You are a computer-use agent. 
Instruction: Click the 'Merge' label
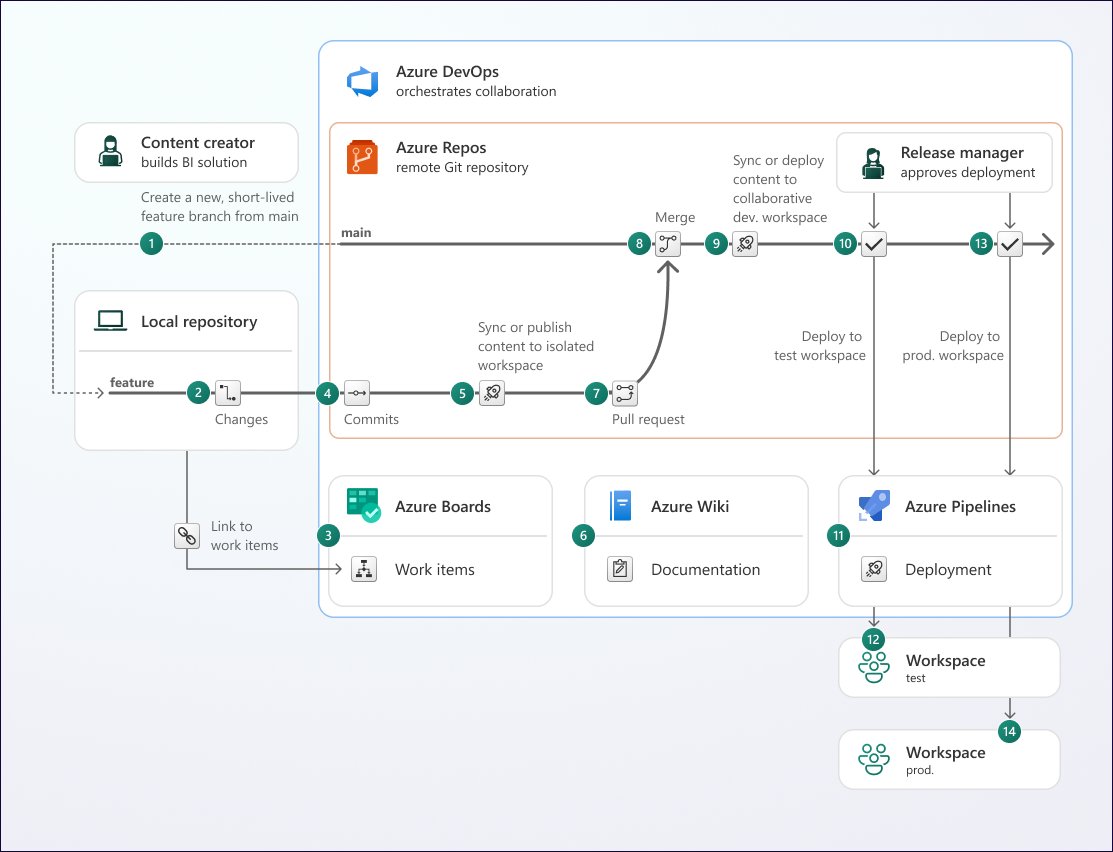(x=675, y=217)
